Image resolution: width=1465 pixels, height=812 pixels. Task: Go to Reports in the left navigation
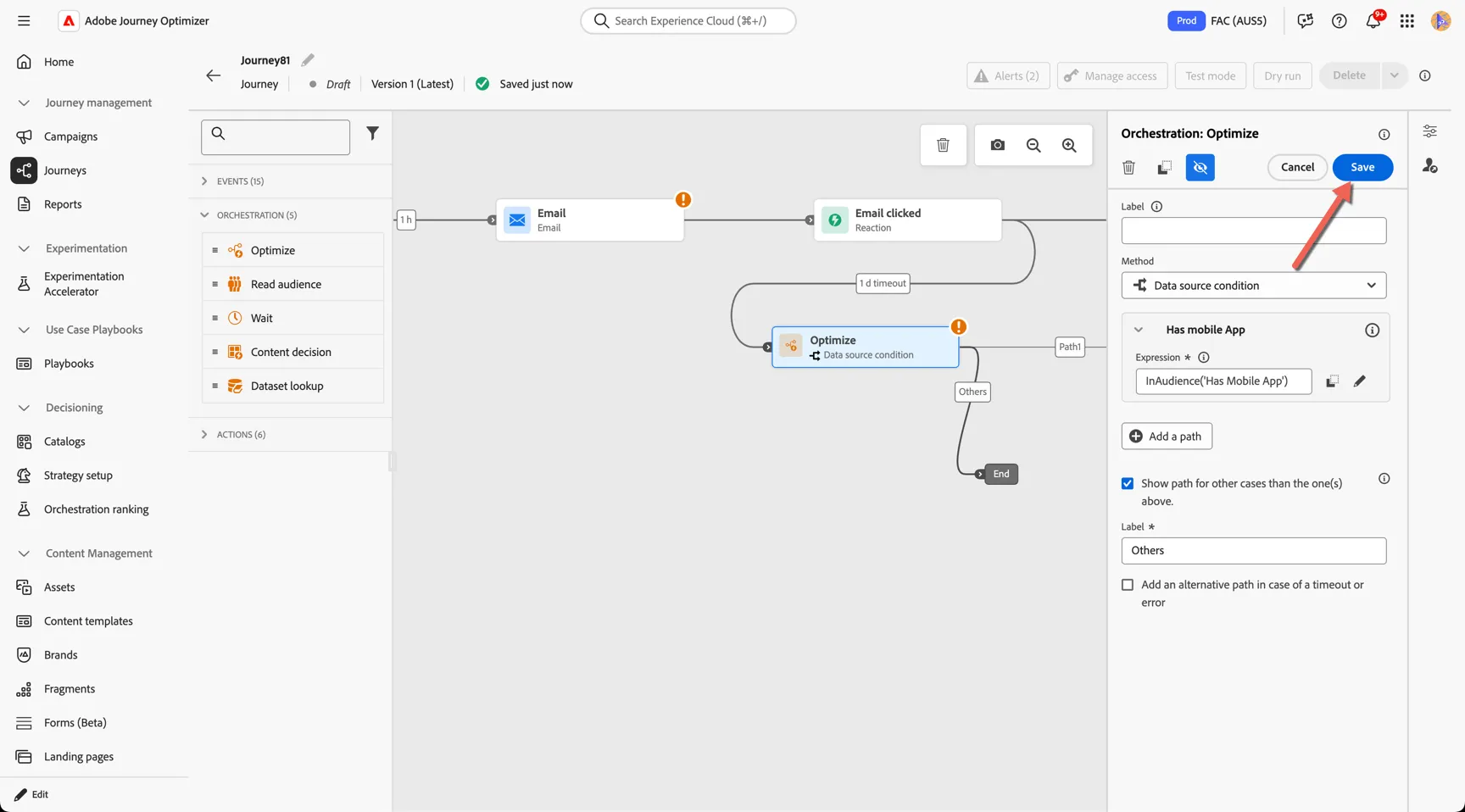pyautogui.click(x=63, y=204)
